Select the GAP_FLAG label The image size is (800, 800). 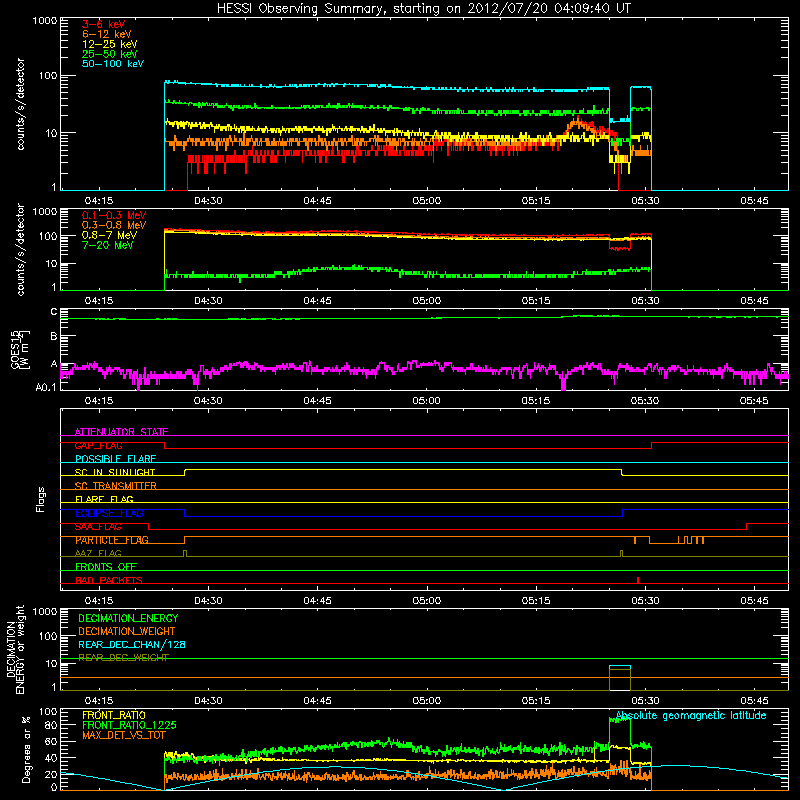pyautogui.click(x=98, y=445)
